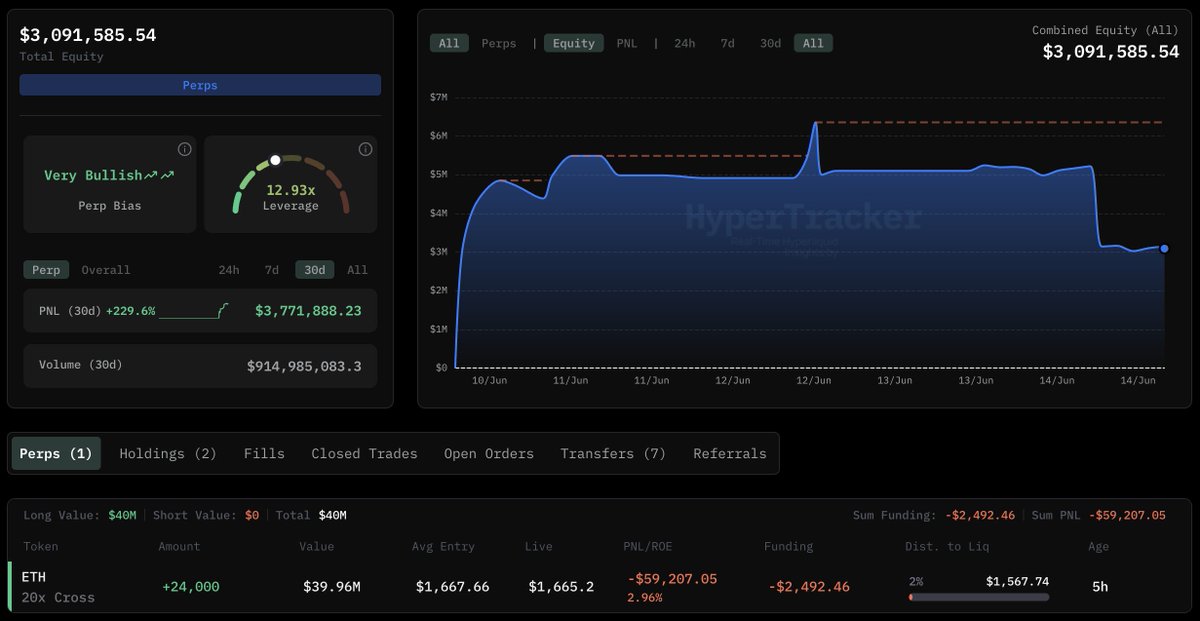Select 7d range in stats panel
The image size is (1200, 621).
(271, 270)
